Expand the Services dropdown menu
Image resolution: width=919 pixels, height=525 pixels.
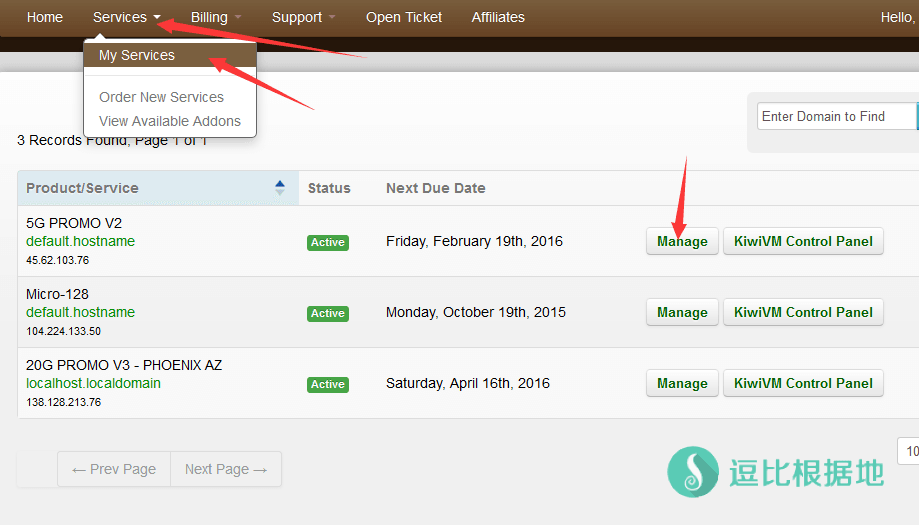[x=126, y=17]
